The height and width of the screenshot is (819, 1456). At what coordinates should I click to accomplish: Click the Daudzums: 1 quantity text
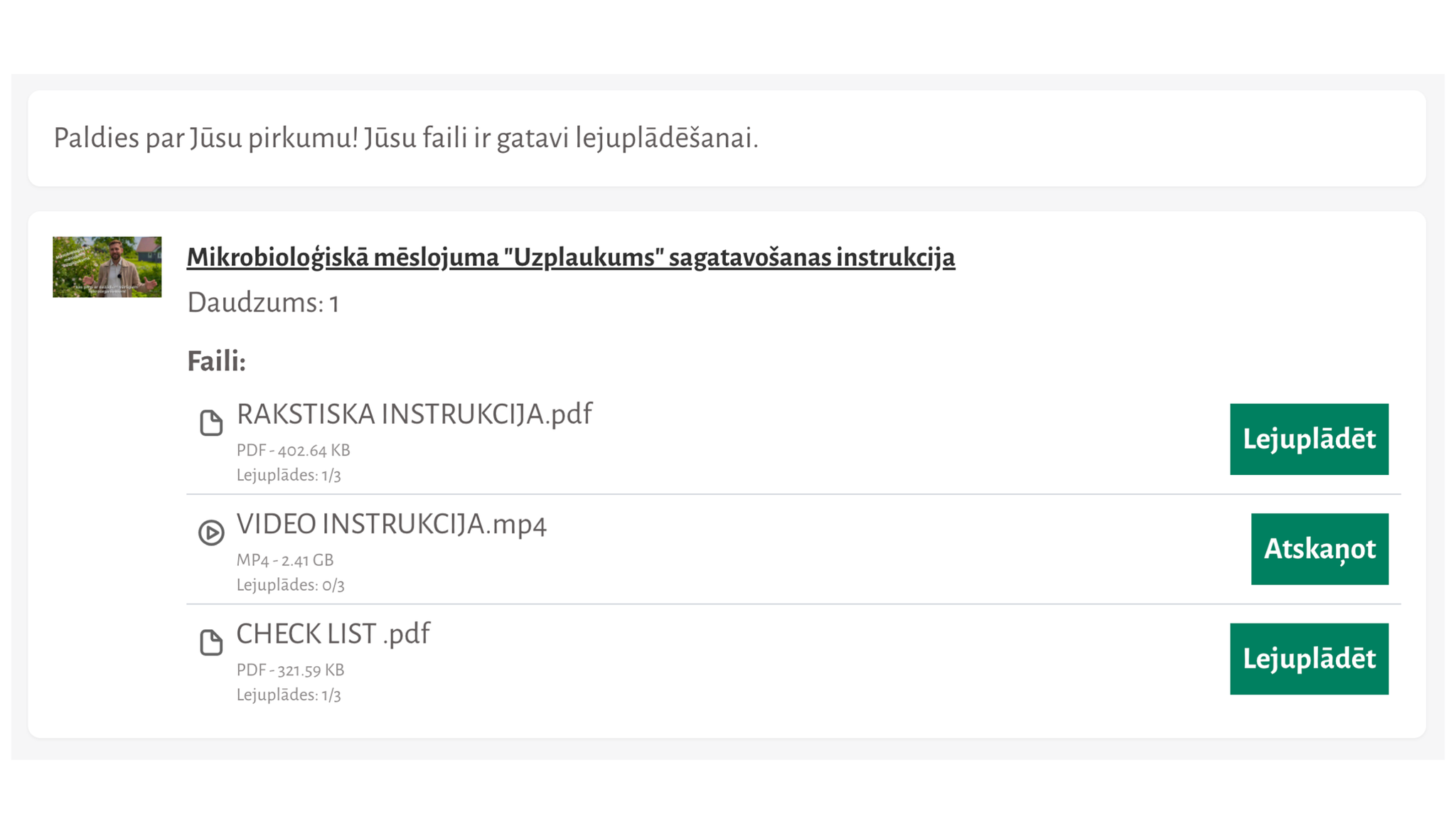(263, 303)
